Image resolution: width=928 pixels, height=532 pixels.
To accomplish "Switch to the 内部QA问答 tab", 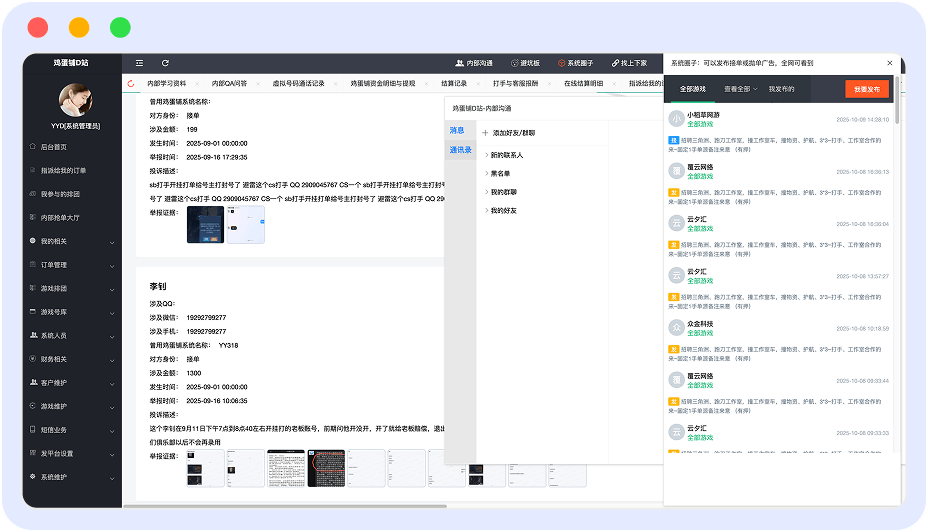I will pos(229,84).
